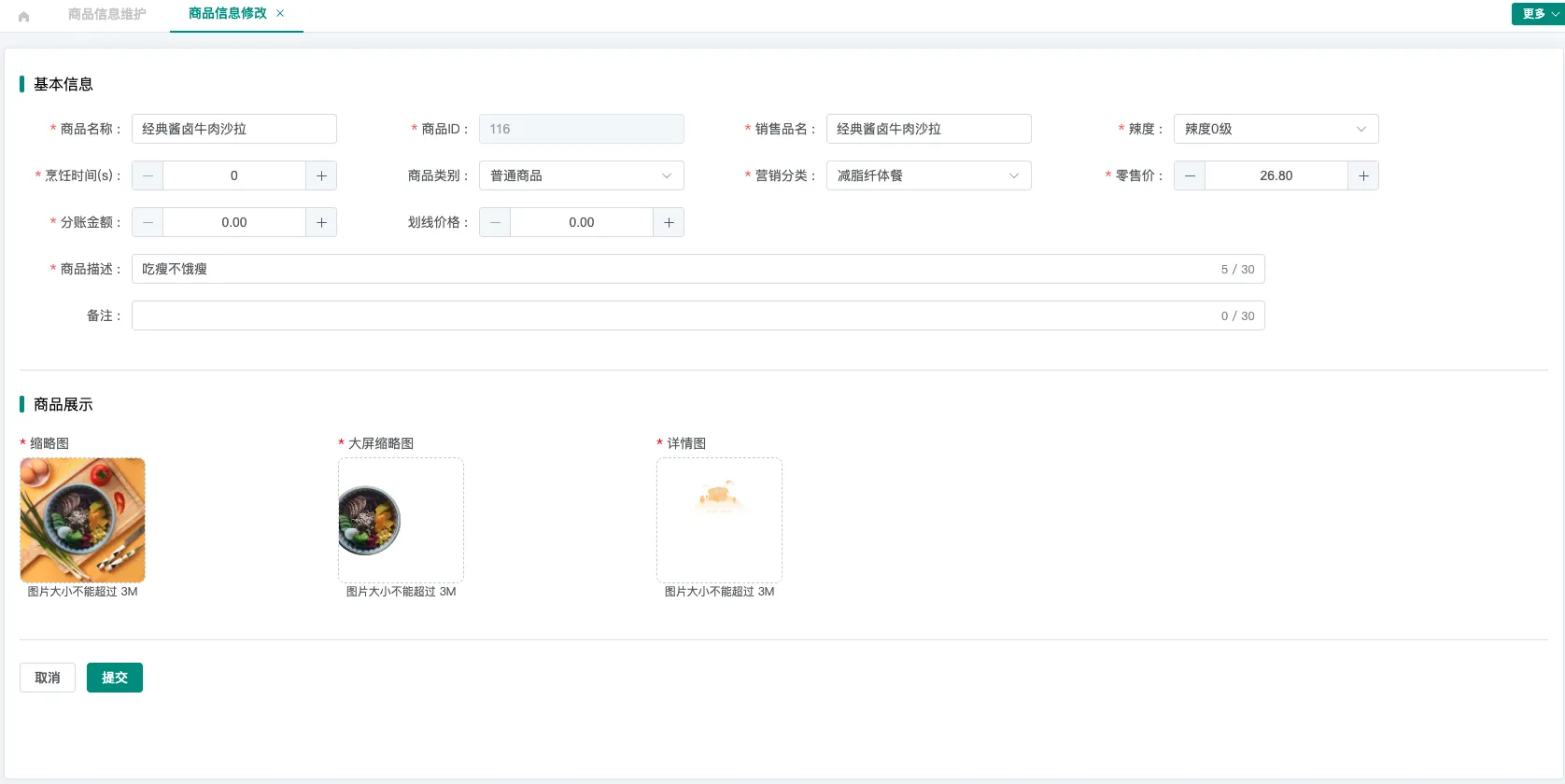Click the 分账金额 value field
This screenshot has height=784, width=1565.
[x=234, y=222]
